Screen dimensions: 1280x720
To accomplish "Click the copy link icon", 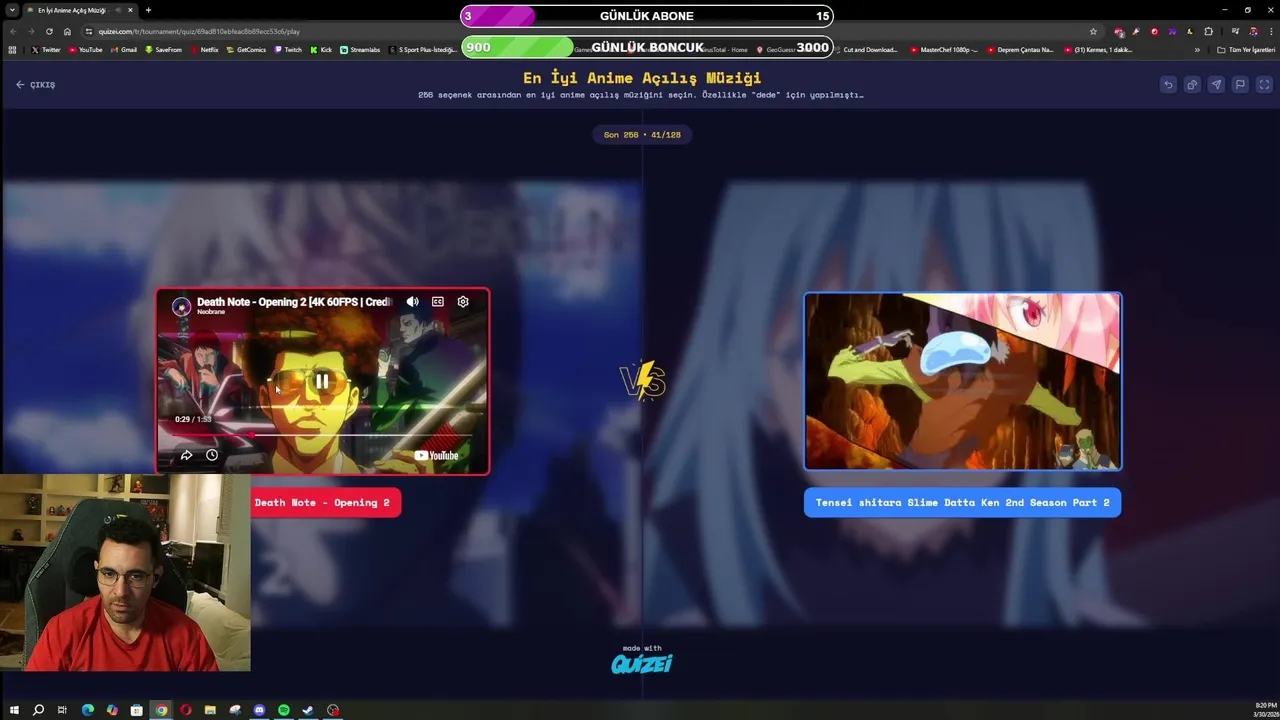I will tap(1192, 85).
